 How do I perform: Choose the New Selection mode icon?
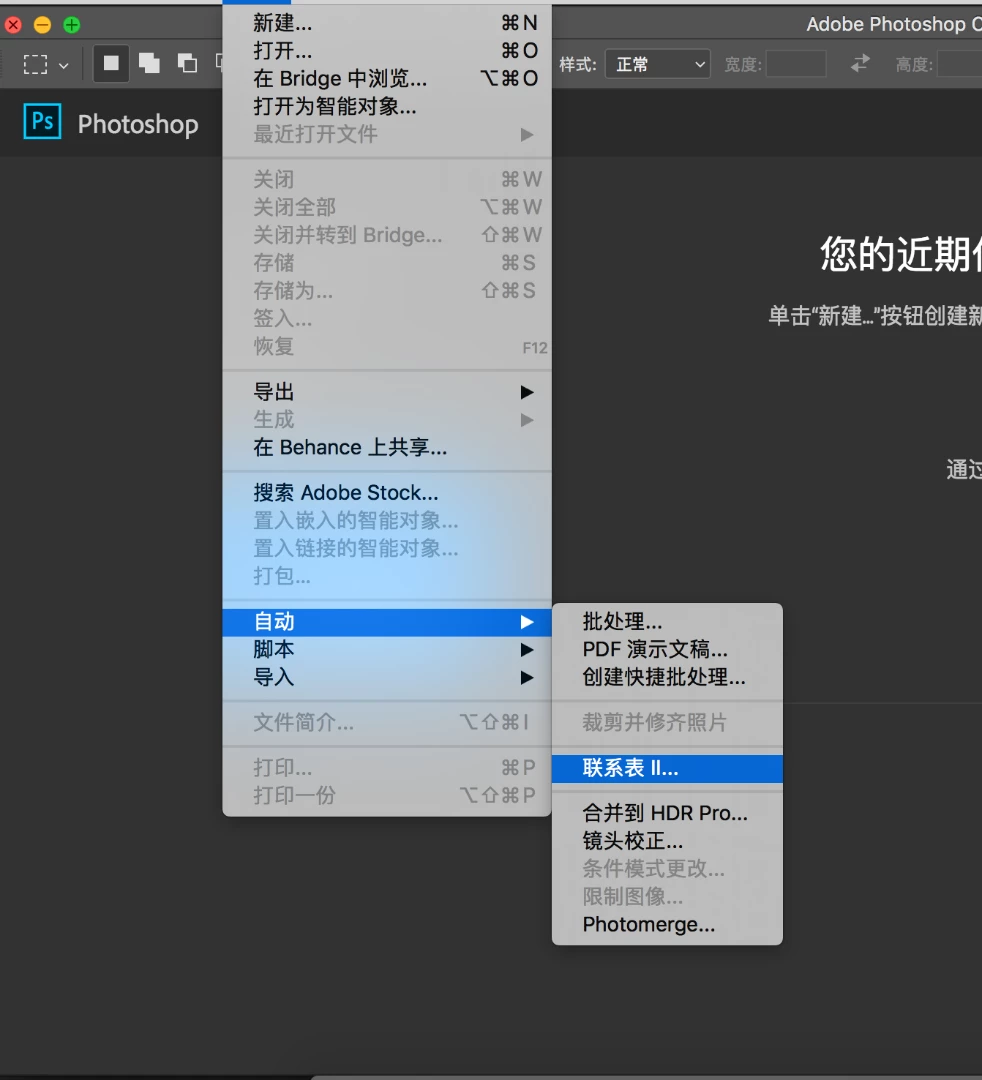tap(111, 64)
